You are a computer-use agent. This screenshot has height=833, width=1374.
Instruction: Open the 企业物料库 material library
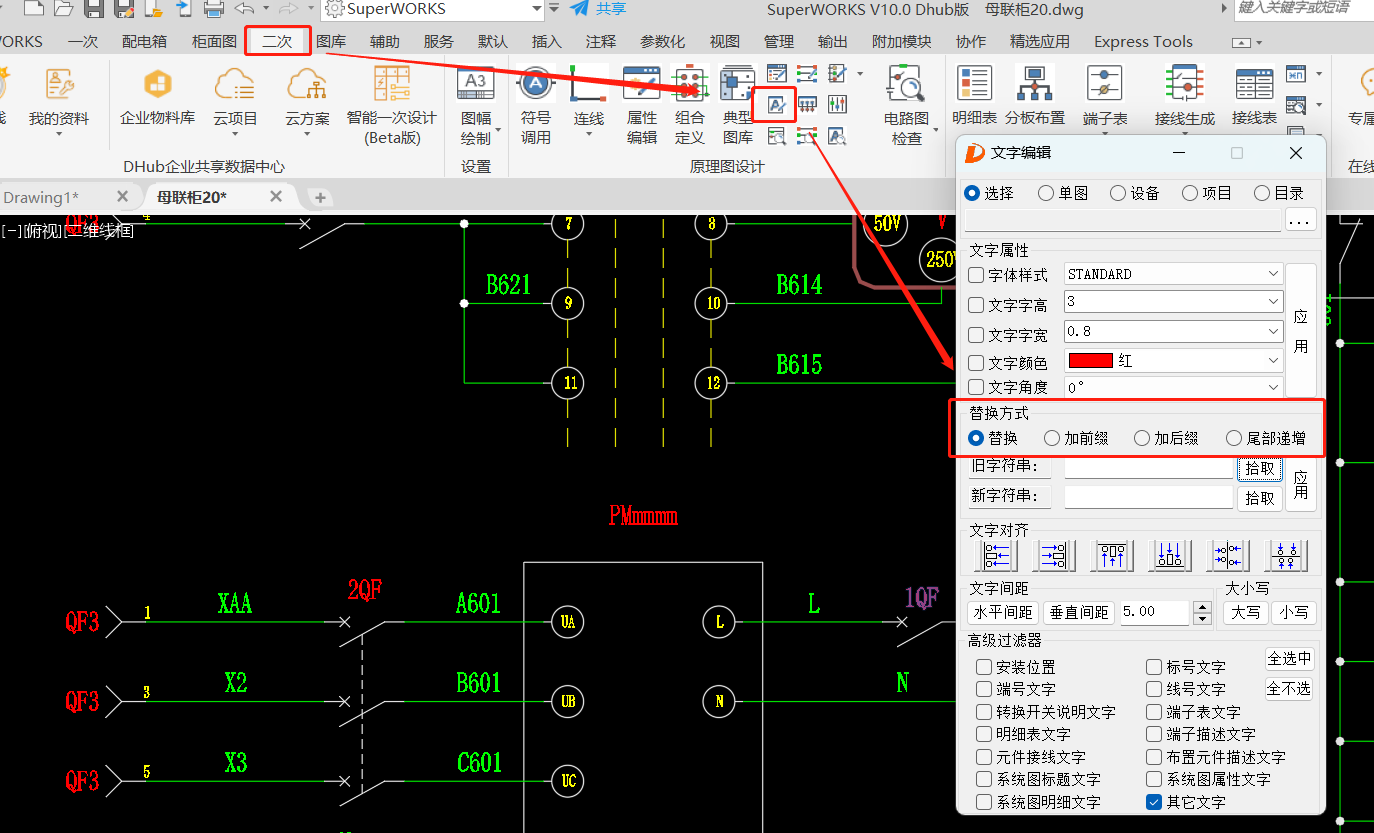coord(157,97)
